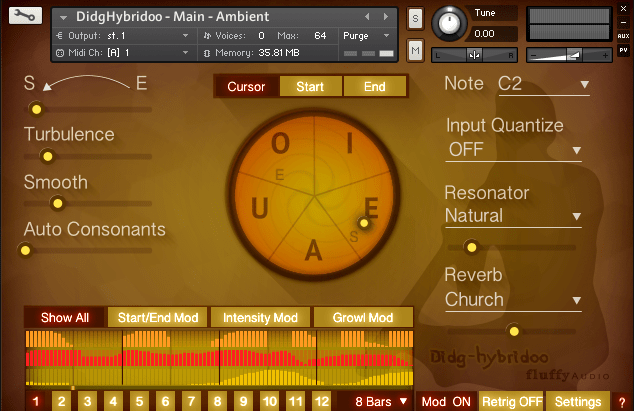Screen dimensions: 634x411
Task: Switch to Growl Mod tab
Action: point(363,318)
